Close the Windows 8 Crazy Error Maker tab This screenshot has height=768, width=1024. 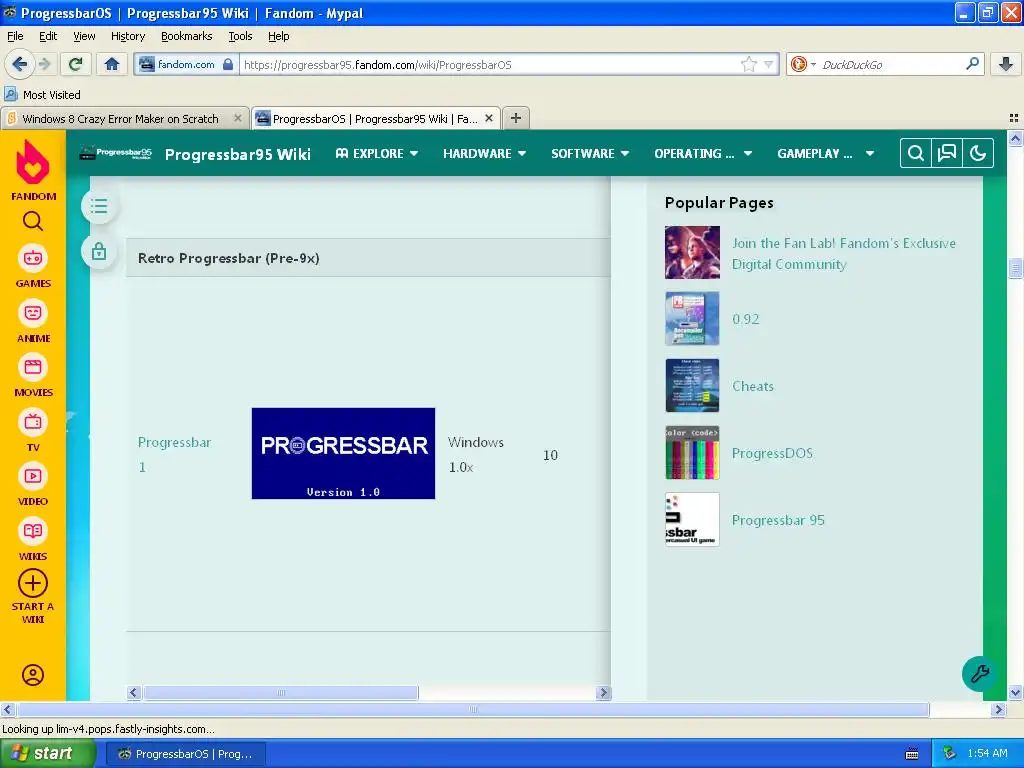[x=238, y=118]
